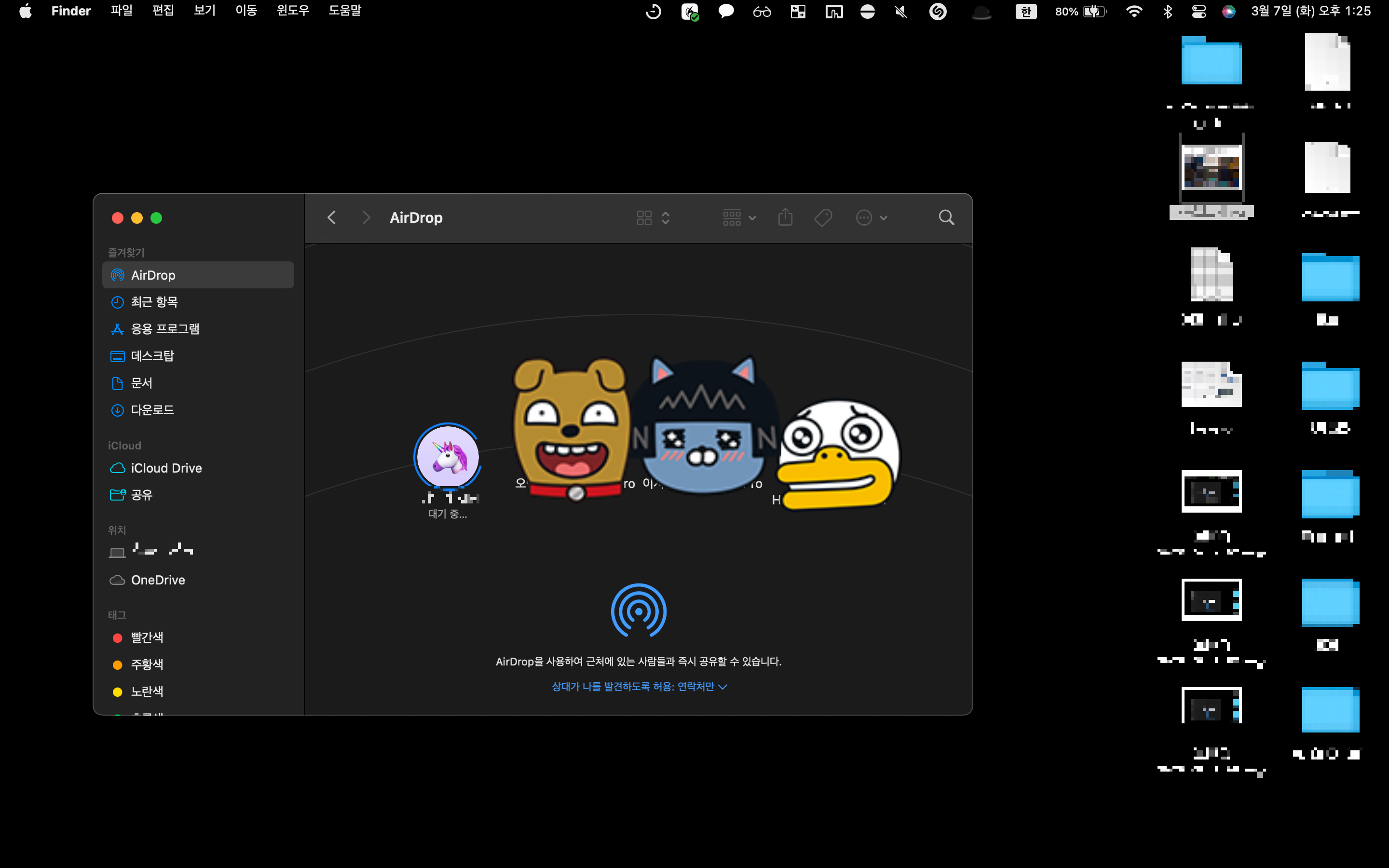
Task: Click the share icon in Finder toolbar
Action: pyautogui.click(x=785, y=217)
